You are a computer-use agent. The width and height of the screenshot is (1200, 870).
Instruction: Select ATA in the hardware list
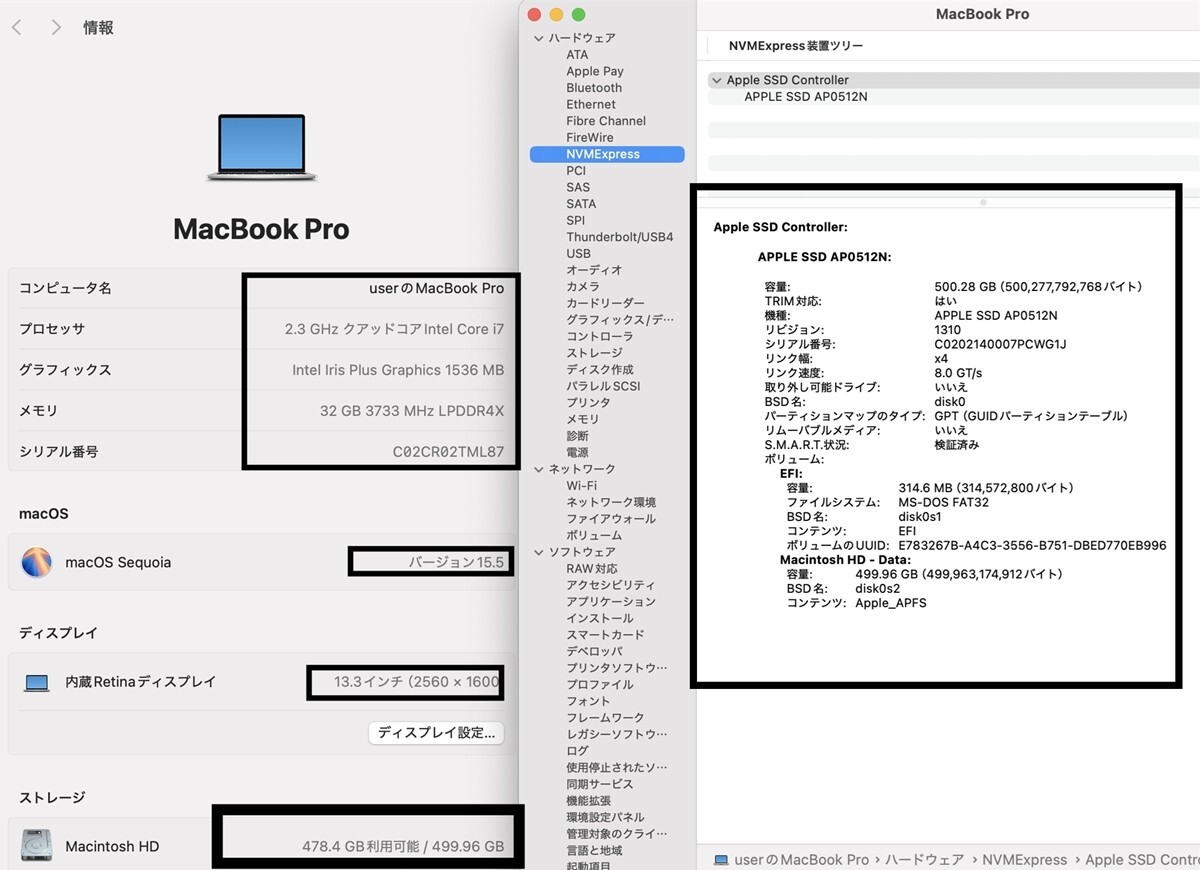(x=577, y=55)
